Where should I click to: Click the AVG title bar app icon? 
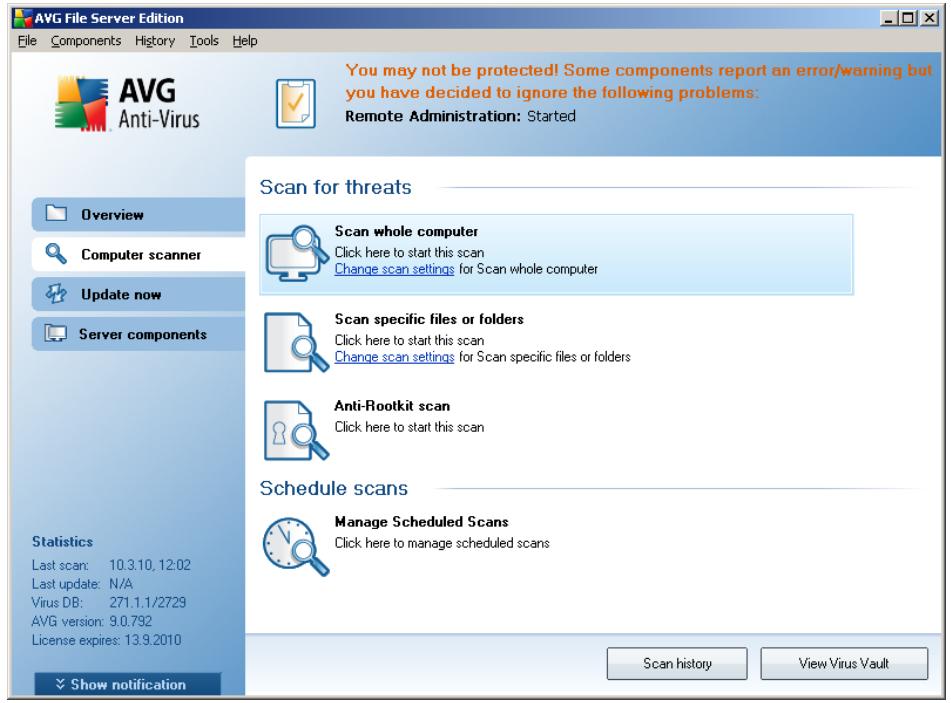click(x=22, y=18)
